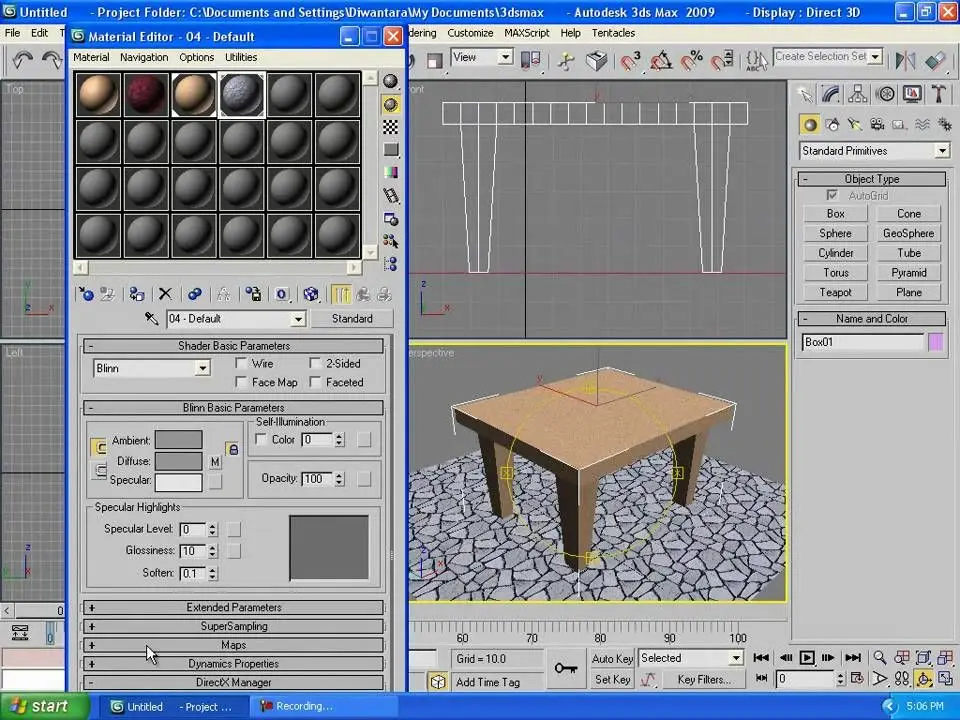Open the Utilities hammer panel icon
The width and height of the screenshot is (960, 720).
tap(939, 94)
